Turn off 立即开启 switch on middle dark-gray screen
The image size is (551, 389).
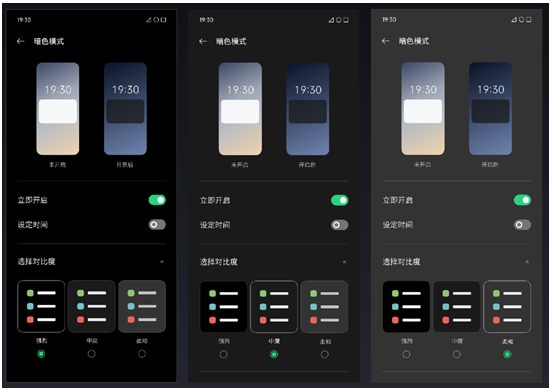(x=339, y=200)
